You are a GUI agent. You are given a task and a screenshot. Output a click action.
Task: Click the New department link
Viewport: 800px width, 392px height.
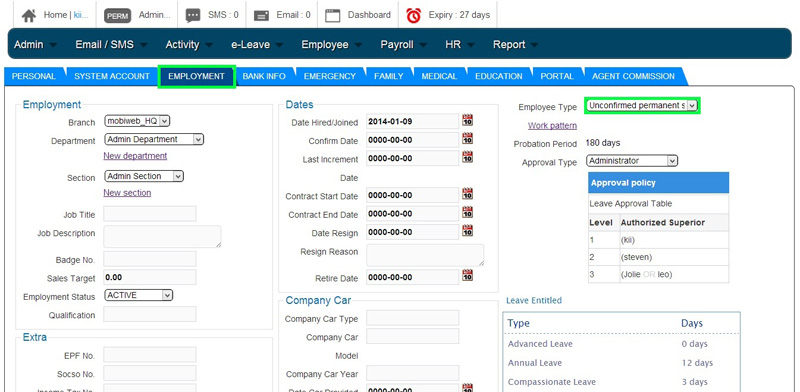tap(135, 156)
